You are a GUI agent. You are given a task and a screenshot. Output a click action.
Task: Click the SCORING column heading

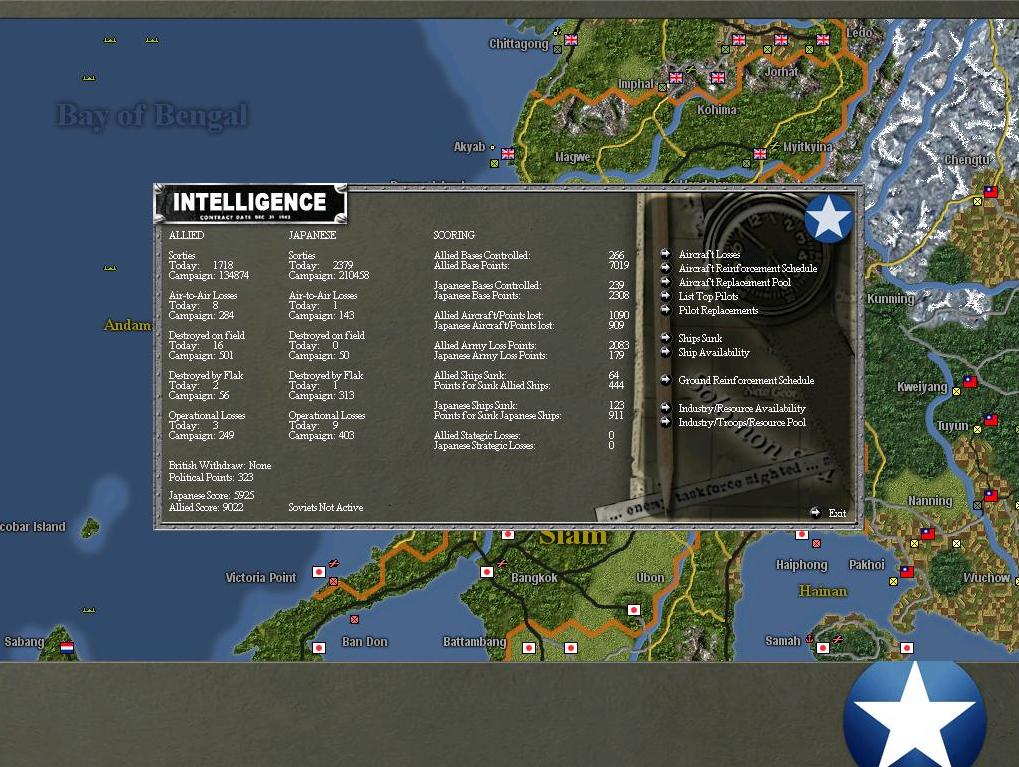(x=454, y=235)
